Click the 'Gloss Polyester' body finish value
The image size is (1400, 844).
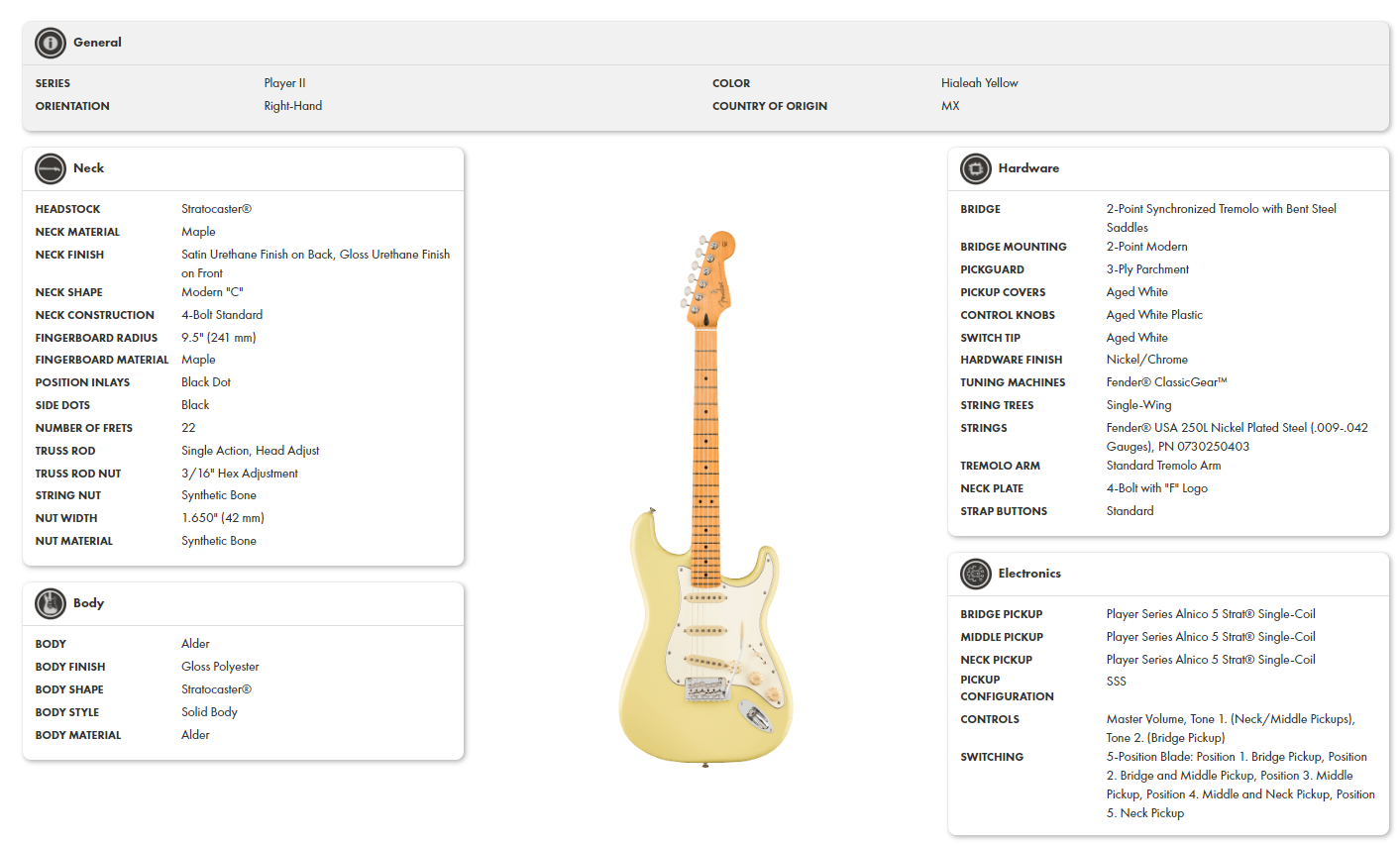point(220,667)
